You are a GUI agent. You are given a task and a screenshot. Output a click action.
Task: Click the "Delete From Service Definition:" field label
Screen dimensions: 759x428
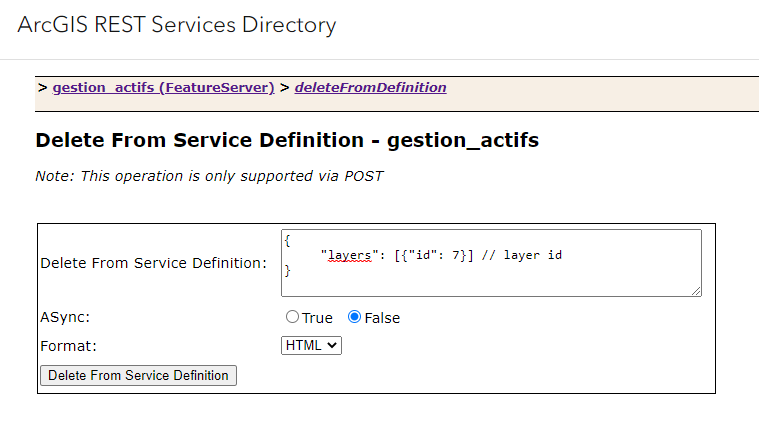[153, 263]
